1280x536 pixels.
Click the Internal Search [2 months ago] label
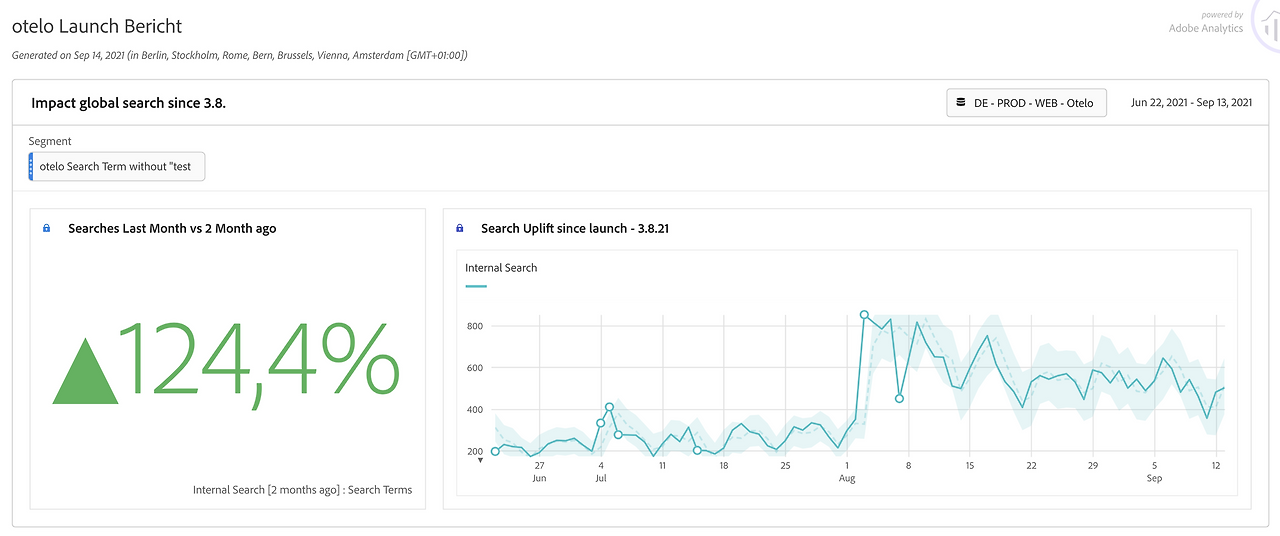[302, 490]
